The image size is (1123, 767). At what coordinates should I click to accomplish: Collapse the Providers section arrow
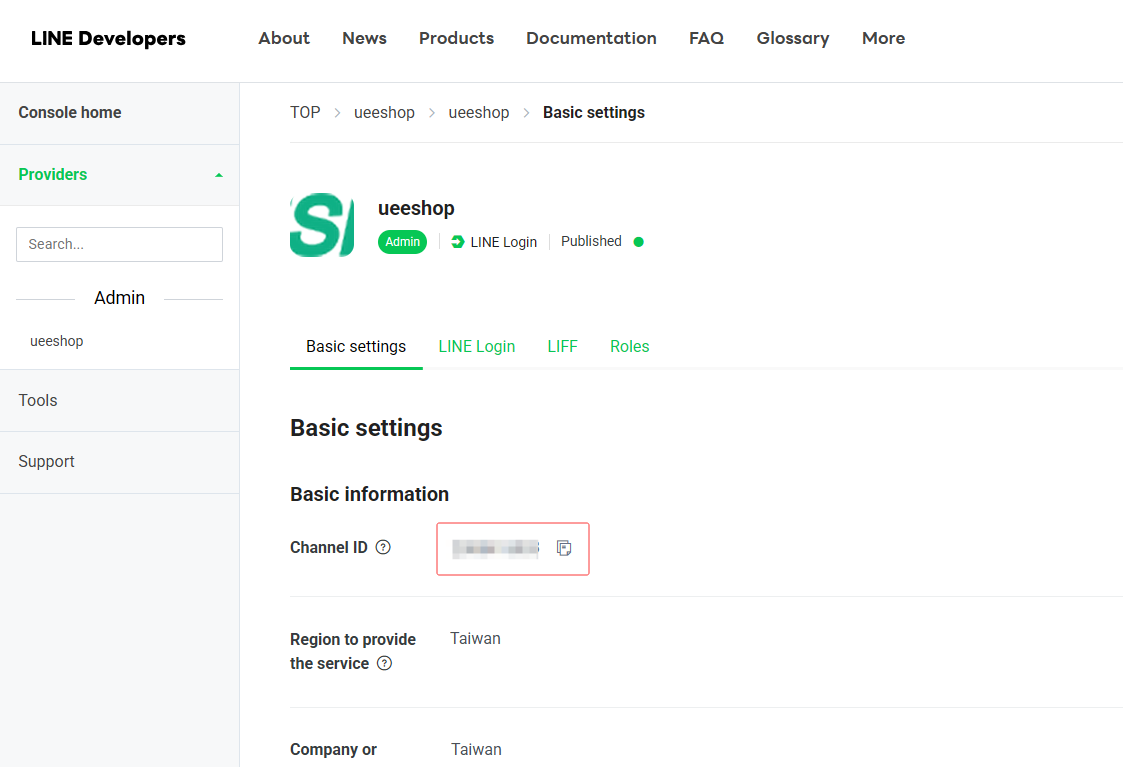tap(219, 175)
